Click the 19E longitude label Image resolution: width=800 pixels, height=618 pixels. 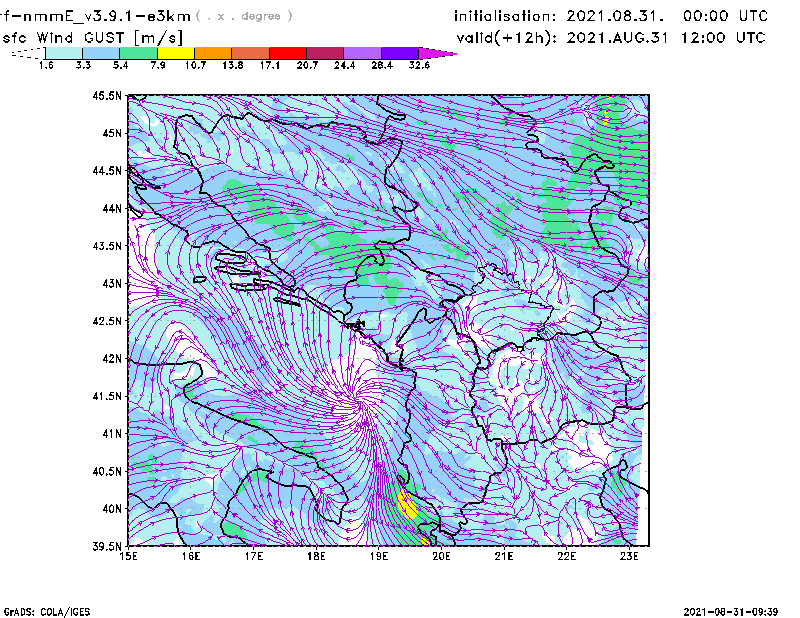tap(379, 556)
